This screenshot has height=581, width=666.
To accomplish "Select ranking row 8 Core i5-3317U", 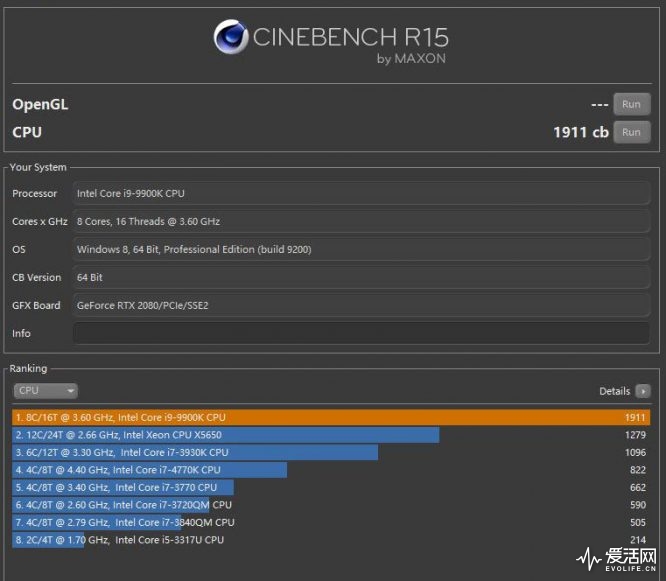I will click(331, 540).
